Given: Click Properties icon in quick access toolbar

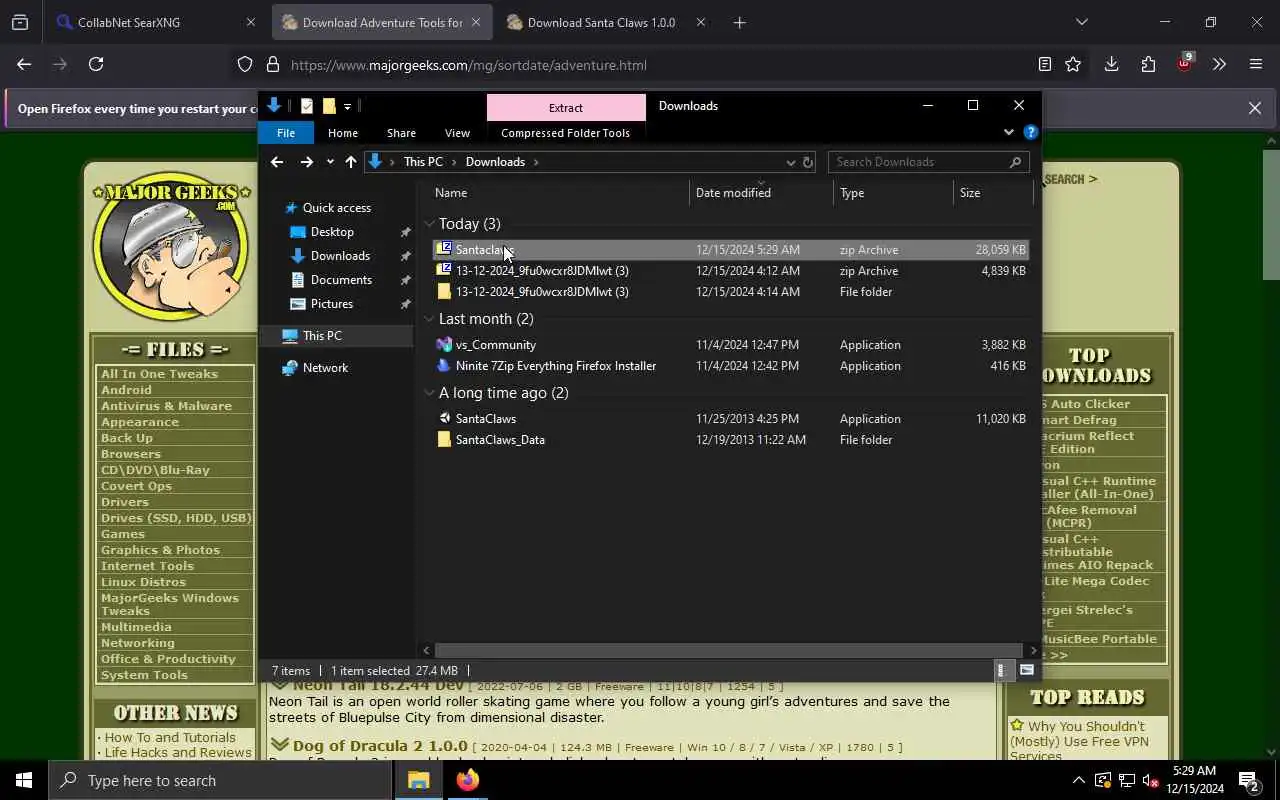Looking at the screenshot, I should click(307, 106).
